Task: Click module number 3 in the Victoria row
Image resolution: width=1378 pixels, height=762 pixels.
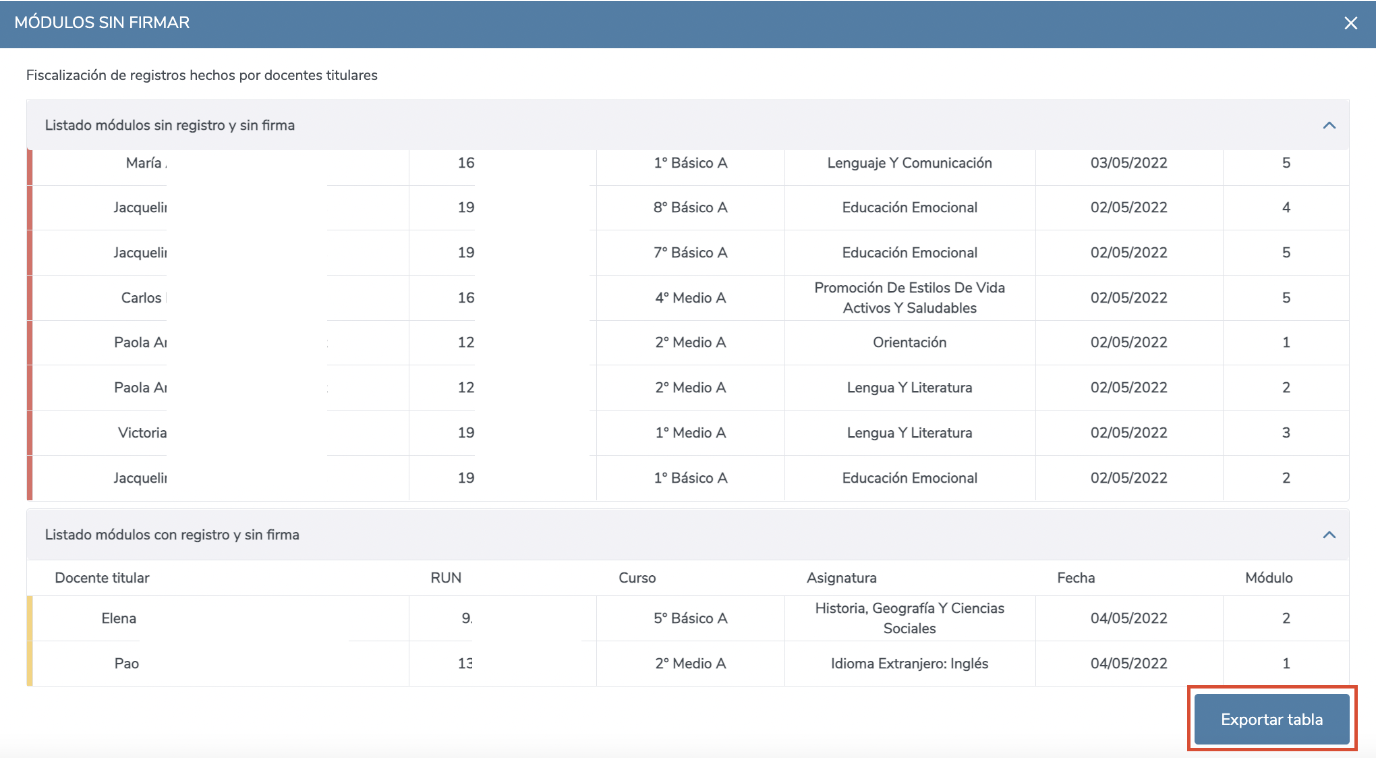Action: pyautogui.click(x=1286, y=433)
